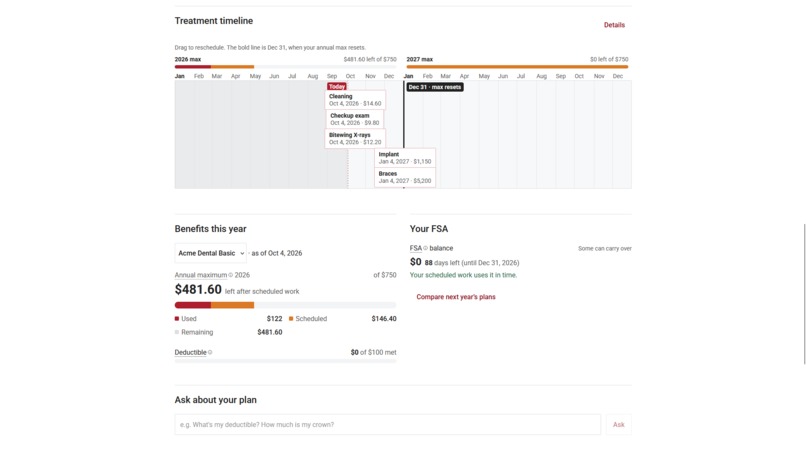
Task: Click the 2027 max progress bar
Action: tap(517, 67)
